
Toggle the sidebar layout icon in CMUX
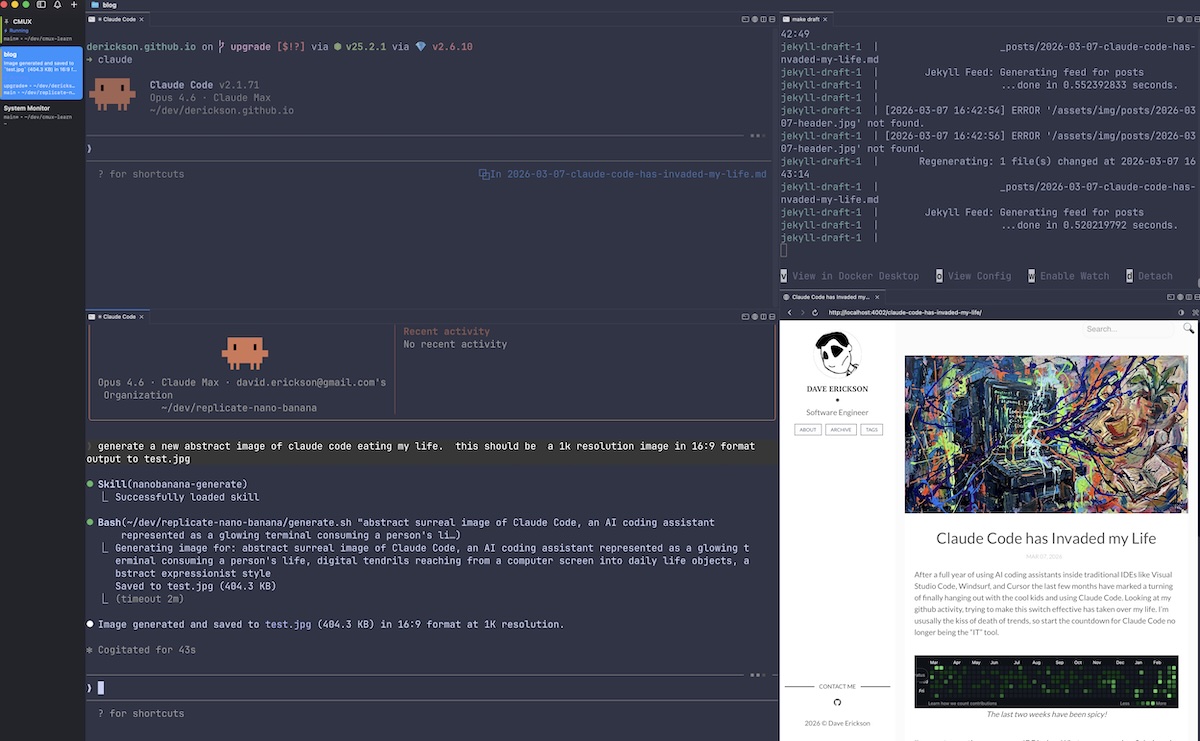click(40, 5)
